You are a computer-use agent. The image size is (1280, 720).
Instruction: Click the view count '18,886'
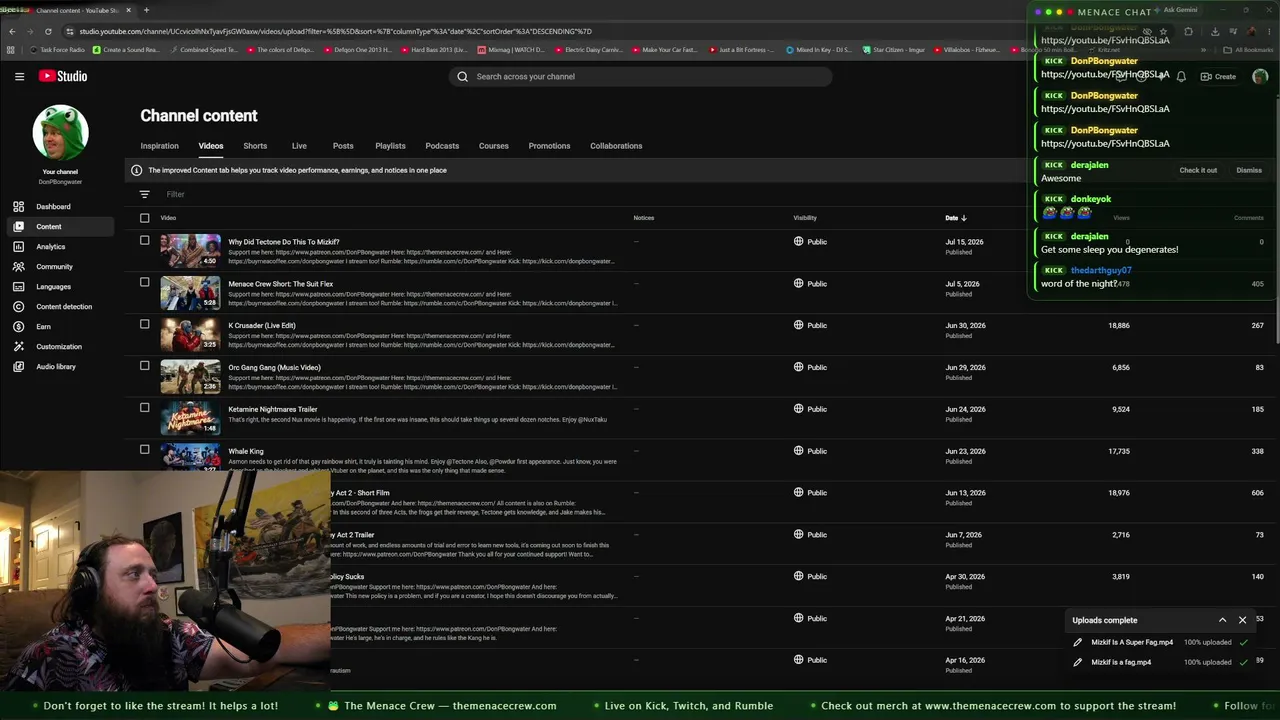[x=1119, y=325]
